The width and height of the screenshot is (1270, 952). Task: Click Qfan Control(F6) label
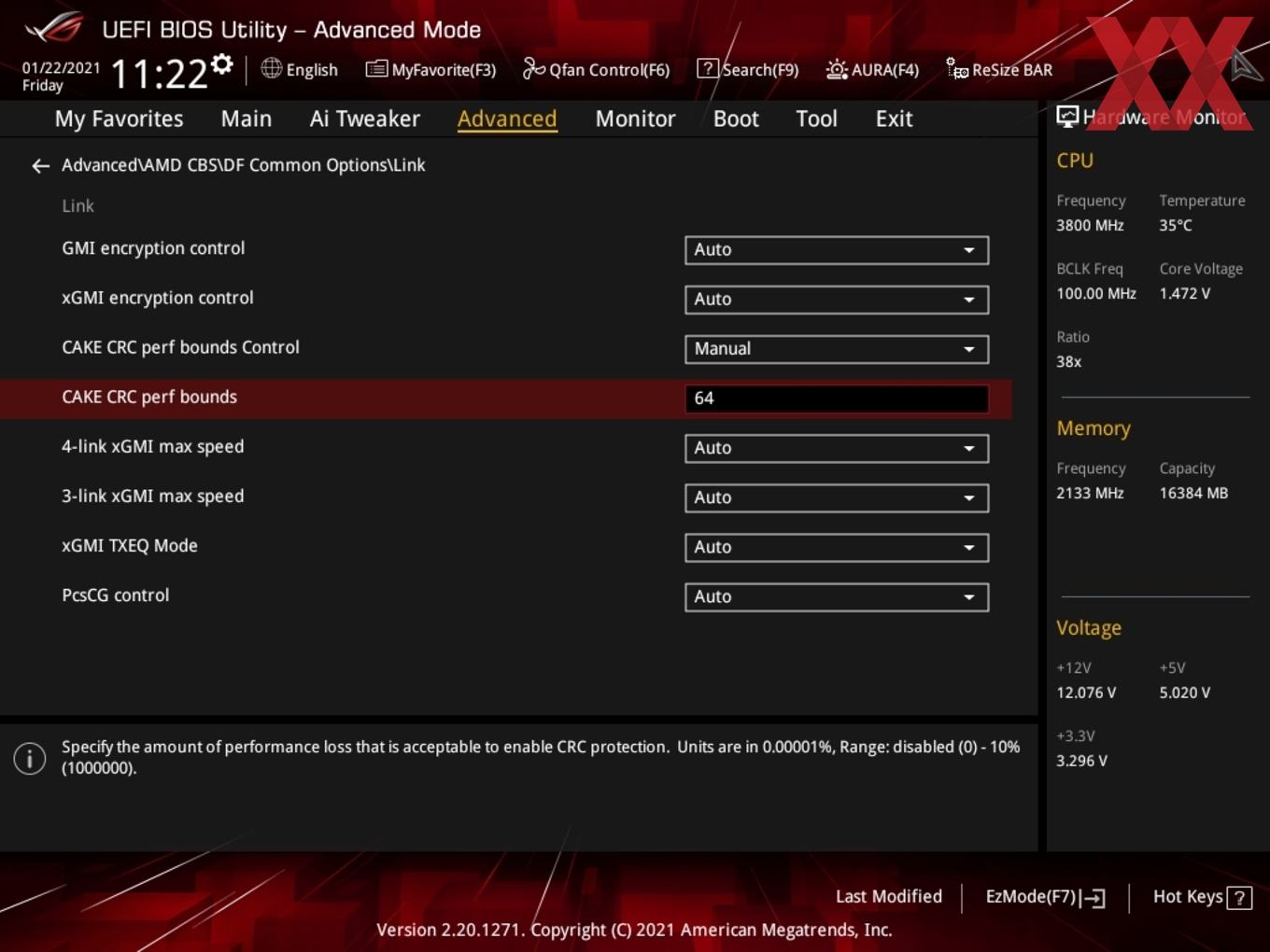pos(610,70)
